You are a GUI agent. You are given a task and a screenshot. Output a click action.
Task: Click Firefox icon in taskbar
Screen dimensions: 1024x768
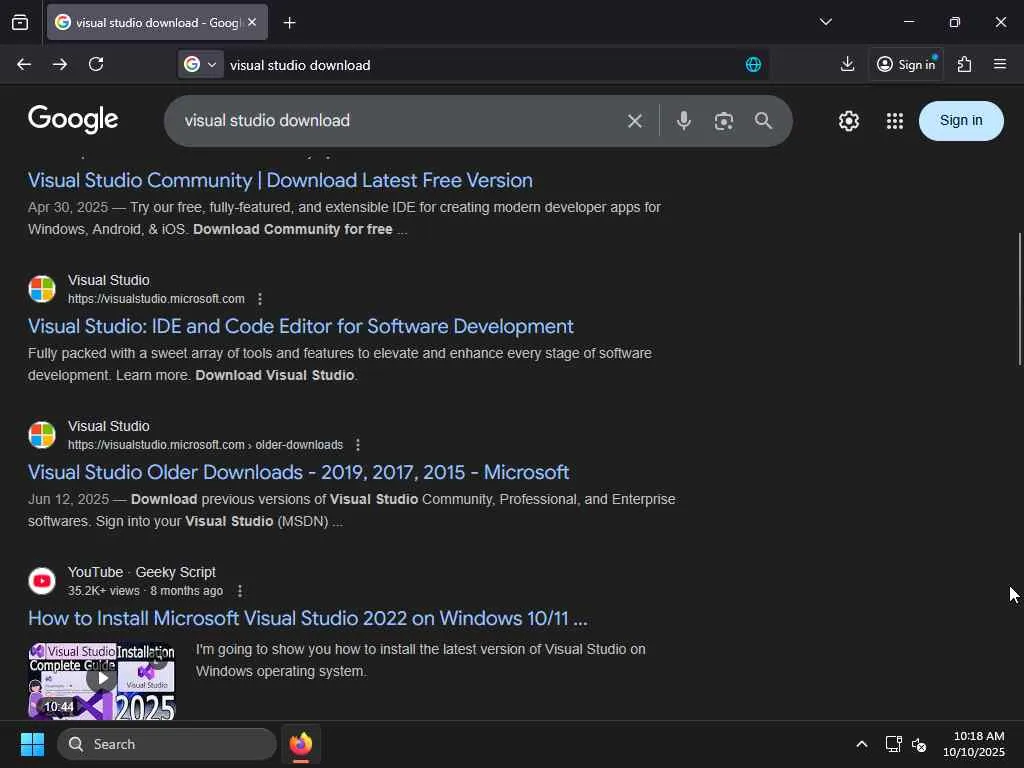click(x=300, y=744)
